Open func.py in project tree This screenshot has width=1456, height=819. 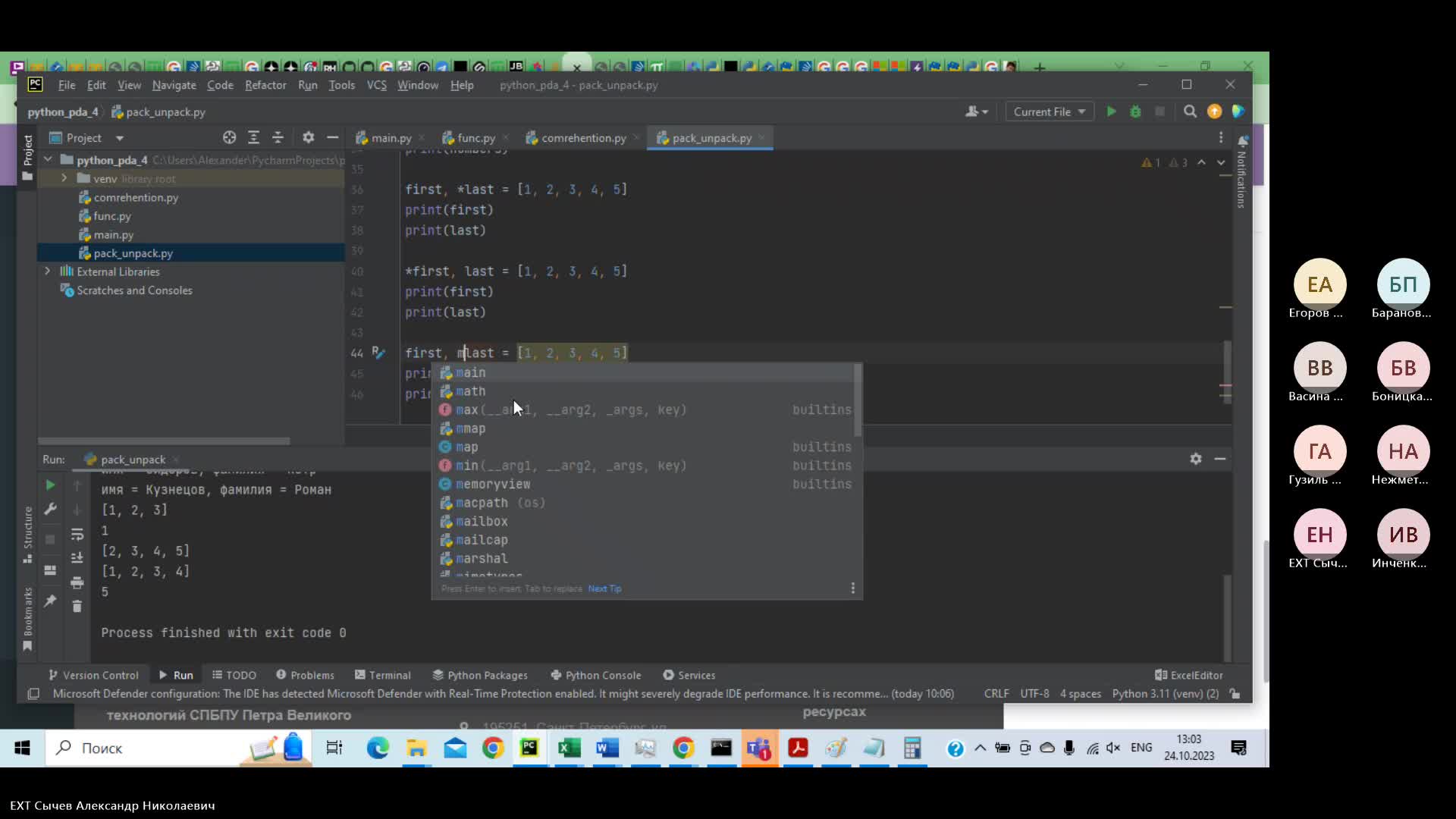click(112, 216)
